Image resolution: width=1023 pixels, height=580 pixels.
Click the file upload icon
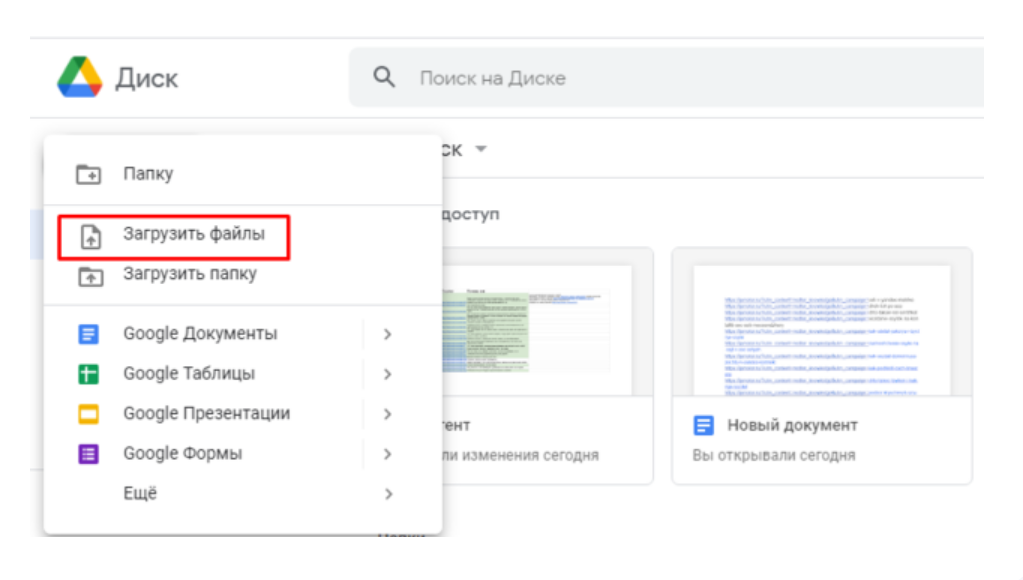[90, 235]
